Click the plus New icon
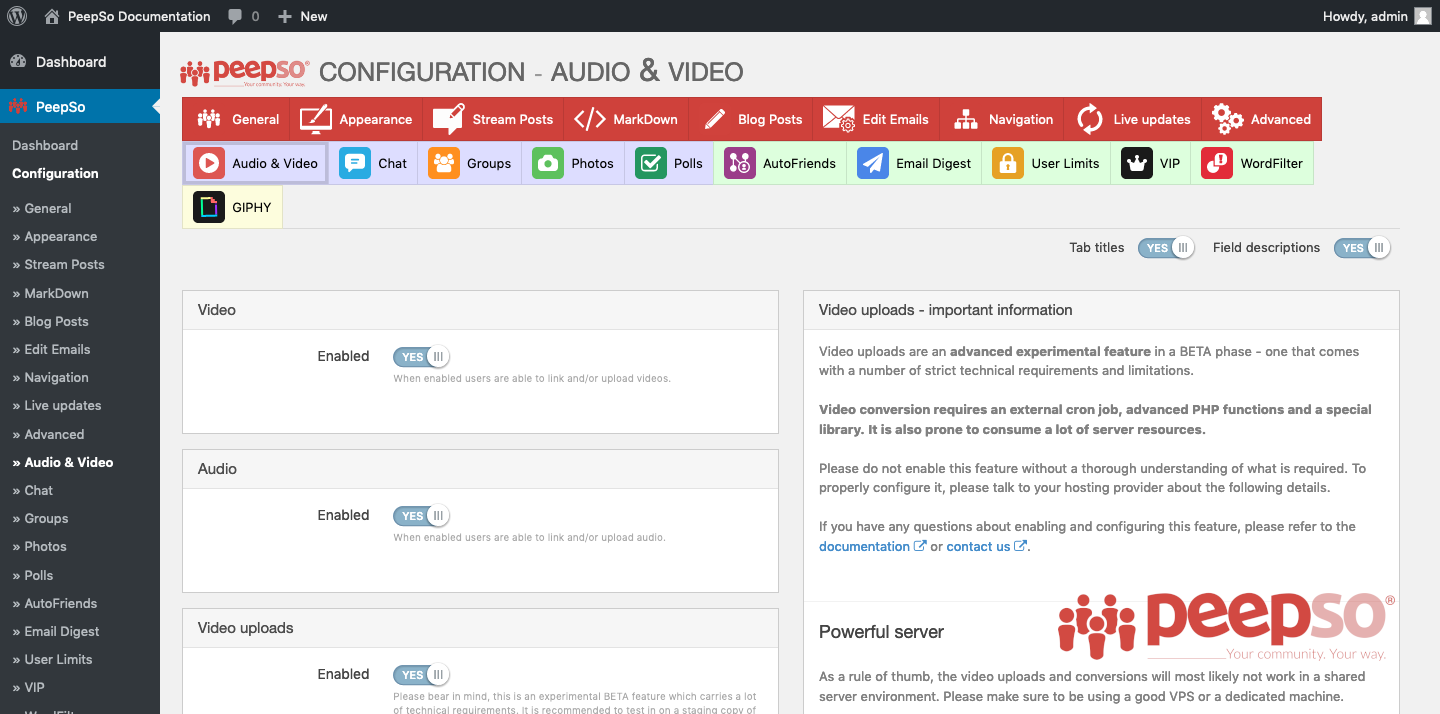Image resolution: width=1440 pixels, height=714 pixels. pyautogui.click(x=285, y=16)
